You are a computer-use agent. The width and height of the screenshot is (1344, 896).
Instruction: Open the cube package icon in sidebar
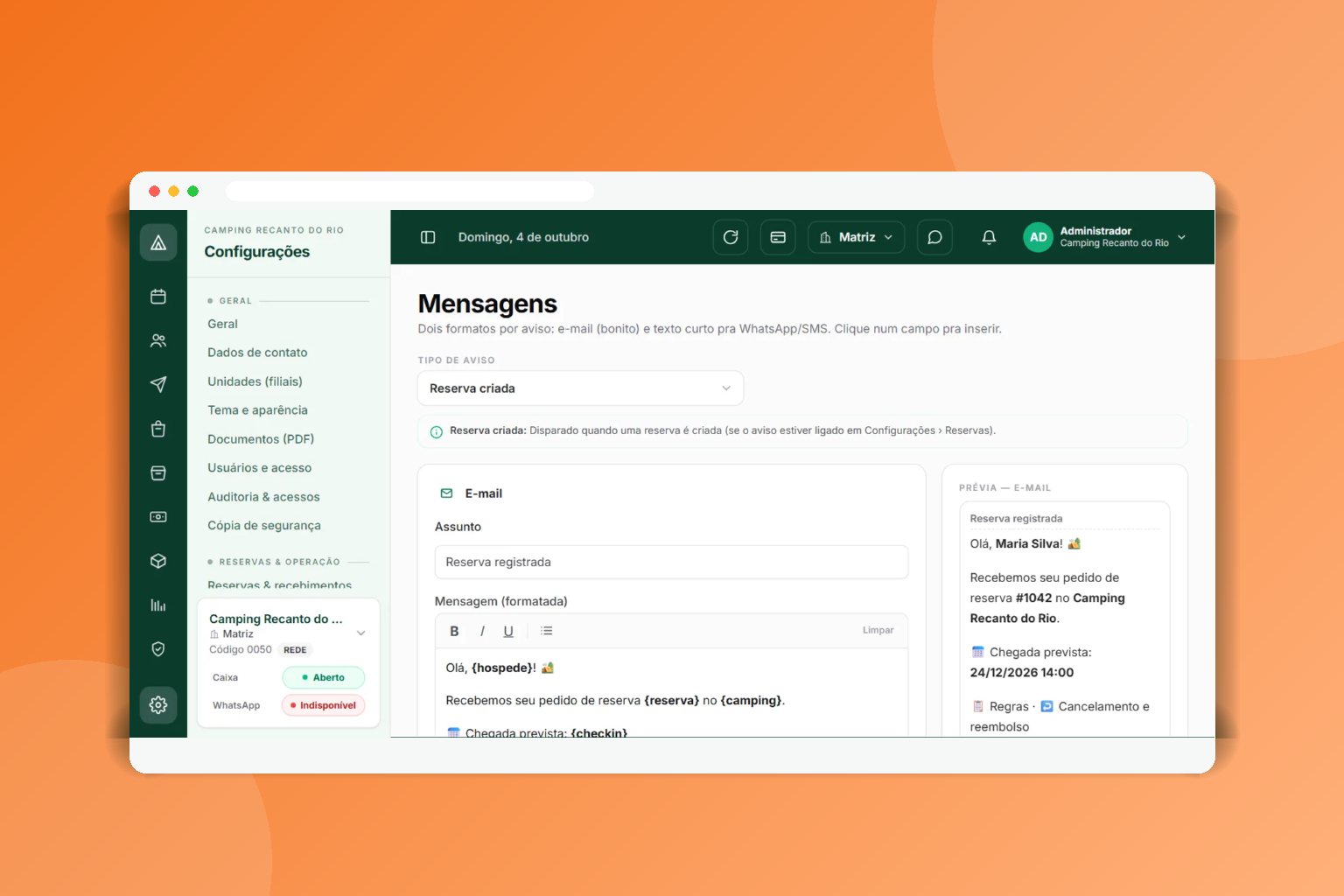158,561
